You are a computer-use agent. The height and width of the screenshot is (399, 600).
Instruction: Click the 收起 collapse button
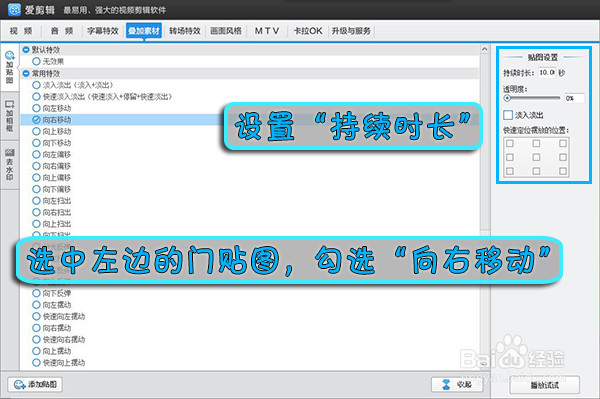coord(457,384)
